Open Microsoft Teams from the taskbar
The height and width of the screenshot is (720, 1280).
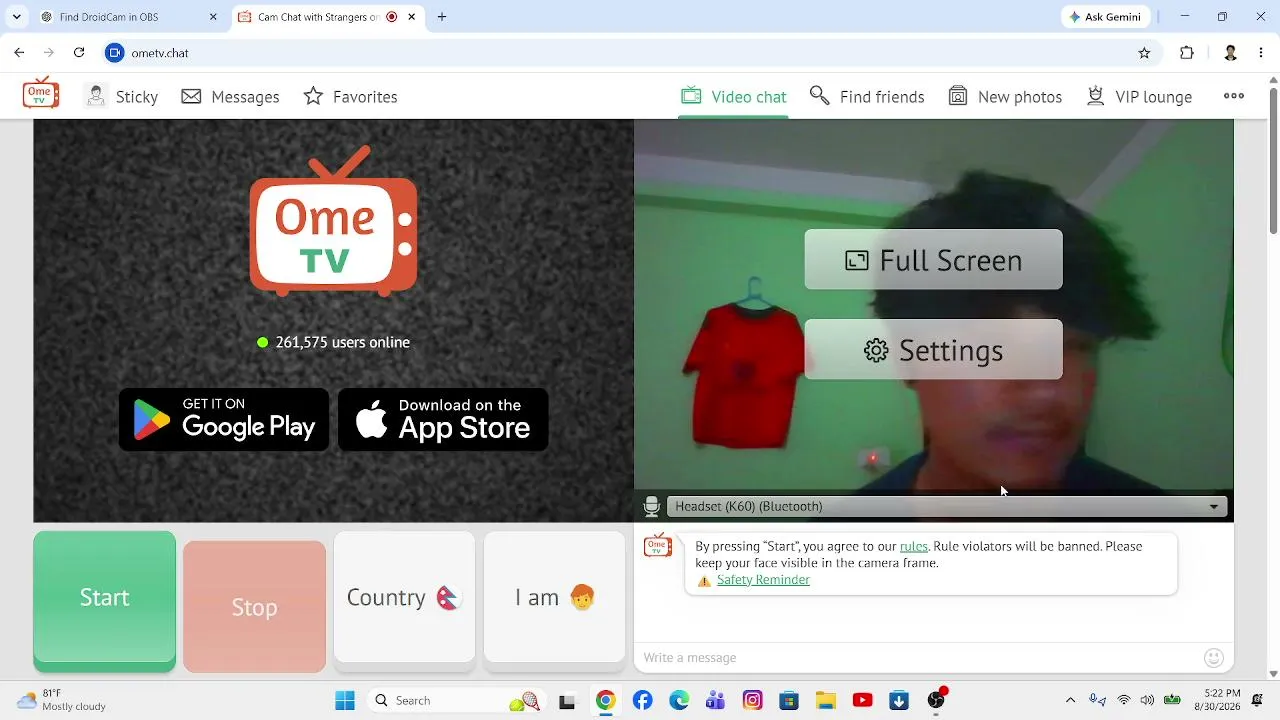(x=715, y=701)
